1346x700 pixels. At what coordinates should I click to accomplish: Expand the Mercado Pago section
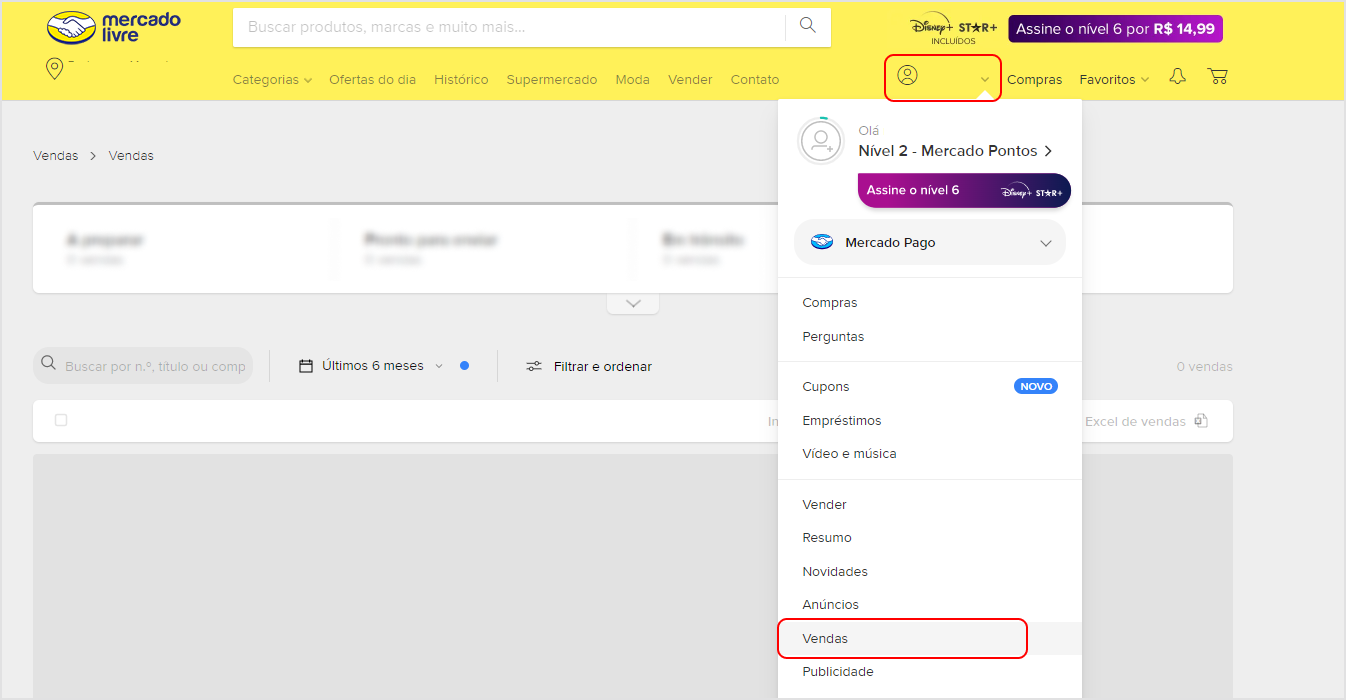(930, 243)
